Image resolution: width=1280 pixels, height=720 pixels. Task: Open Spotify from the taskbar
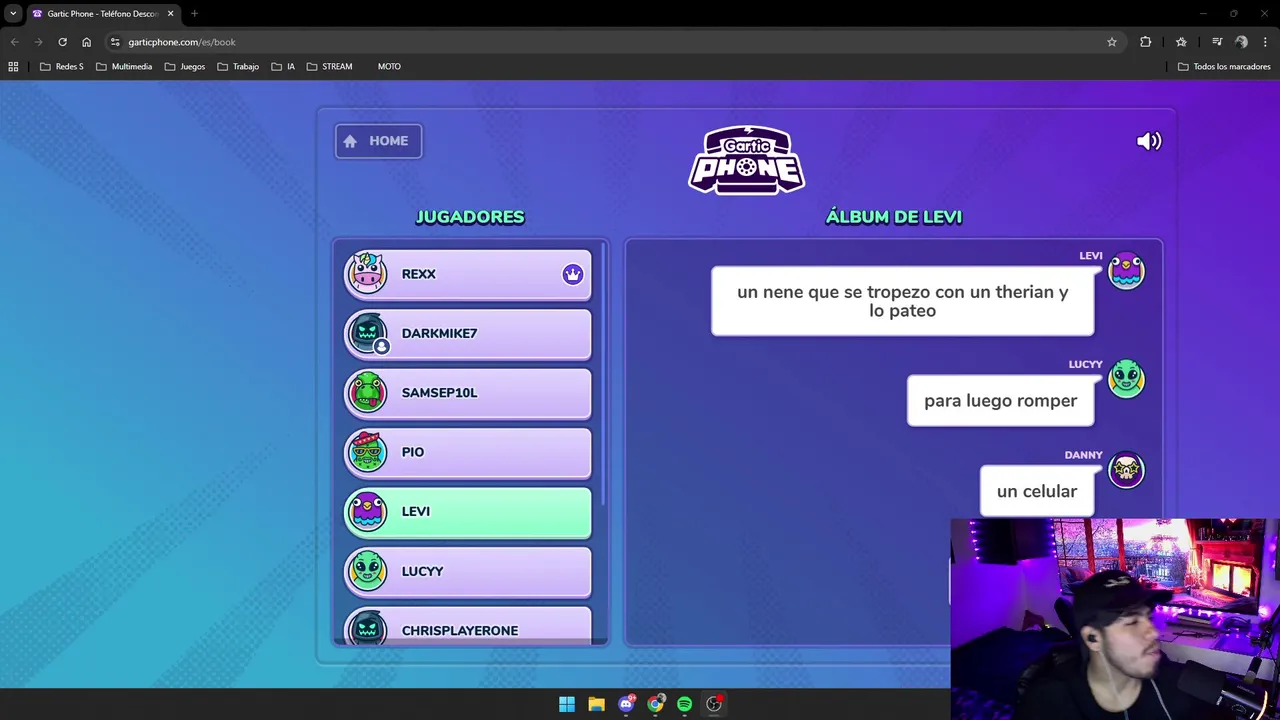click(684, 704)
